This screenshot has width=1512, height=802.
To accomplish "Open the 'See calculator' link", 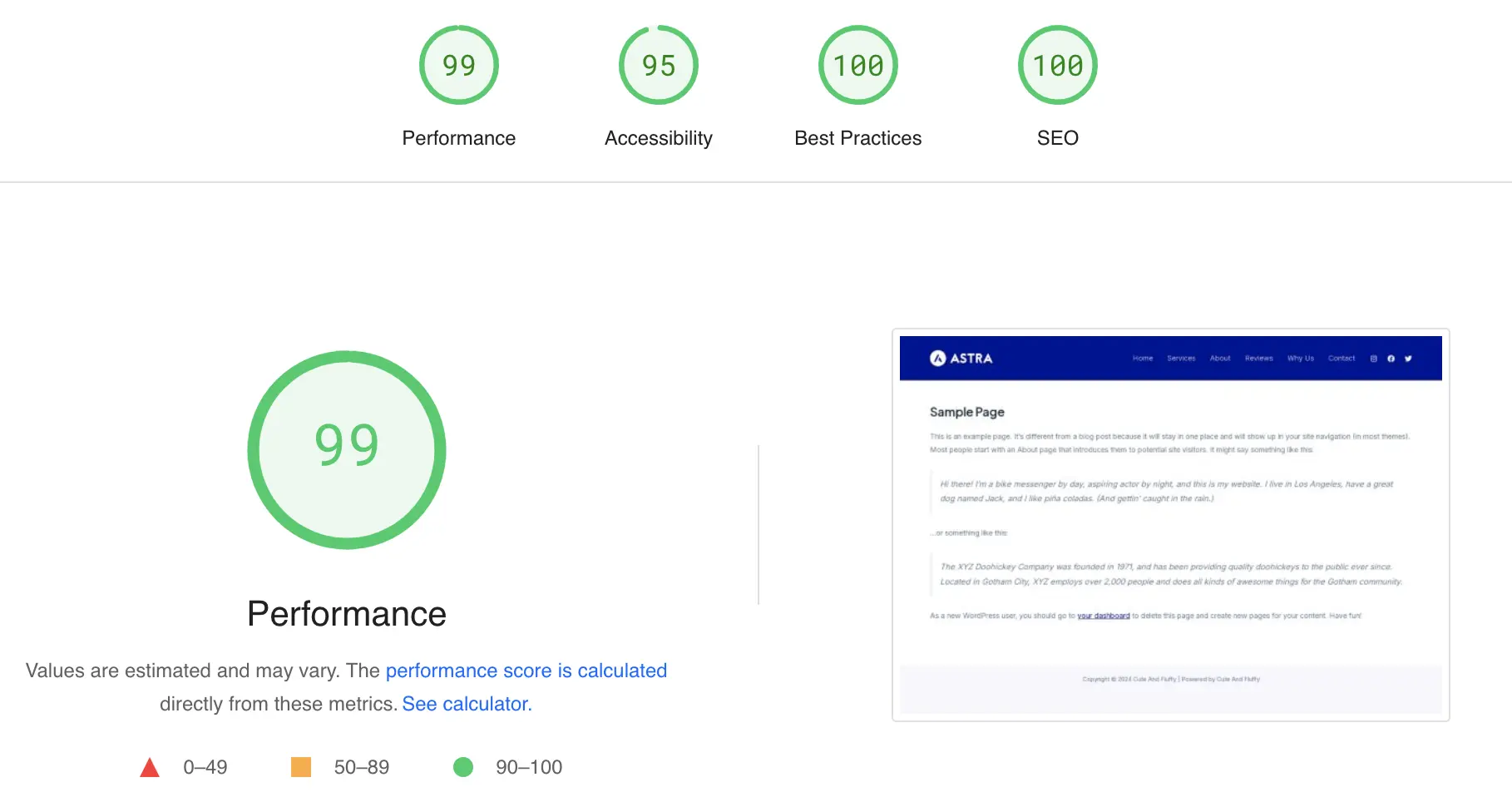I will point(467,704).
